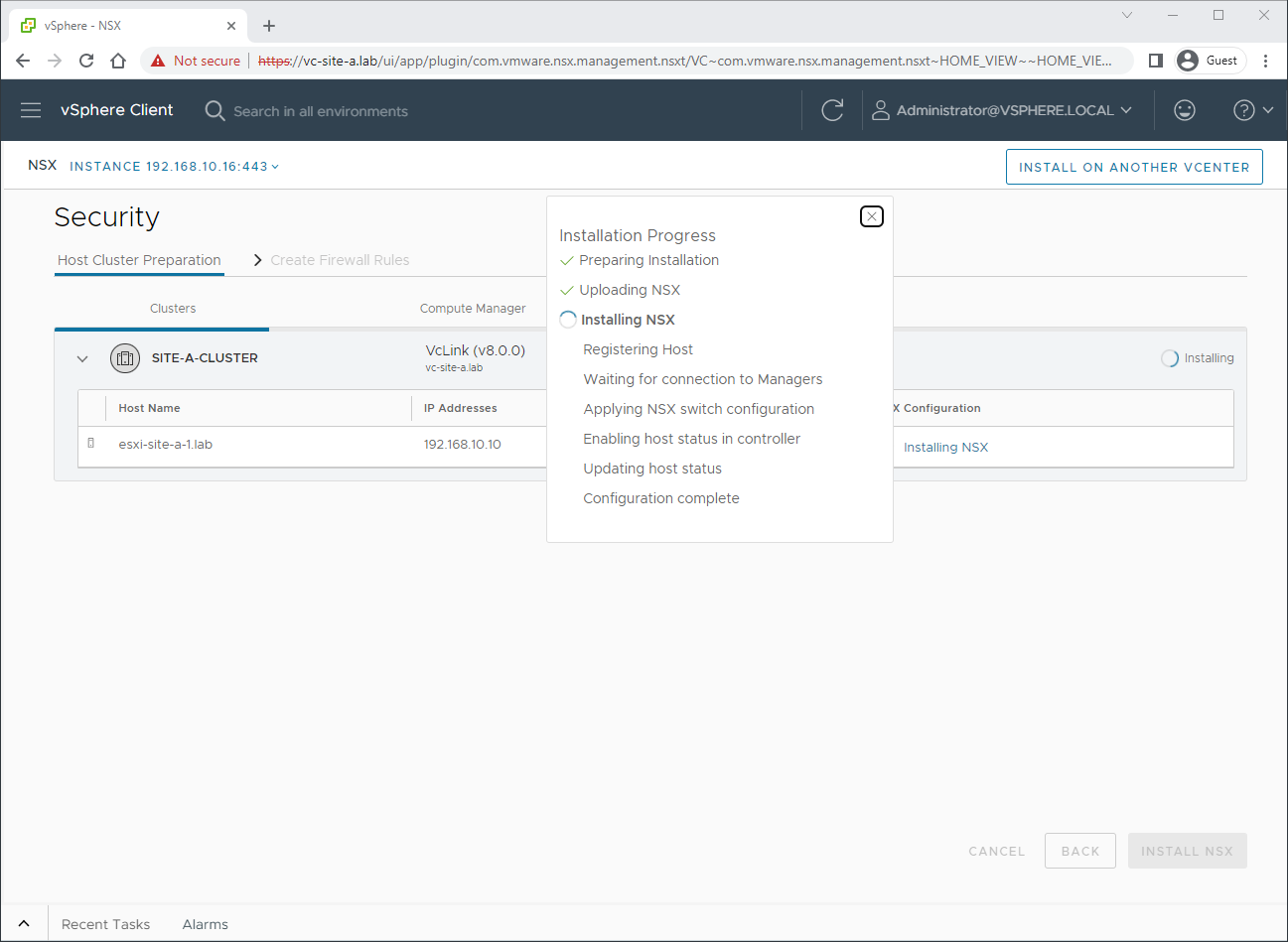Open the Alarms tab
The image size is (1288, 942).
click(x=206, y=924)
